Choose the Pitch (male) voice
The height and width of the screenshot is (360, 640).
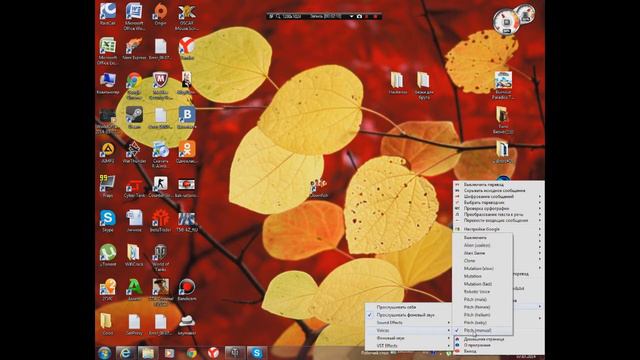(482, 299)
